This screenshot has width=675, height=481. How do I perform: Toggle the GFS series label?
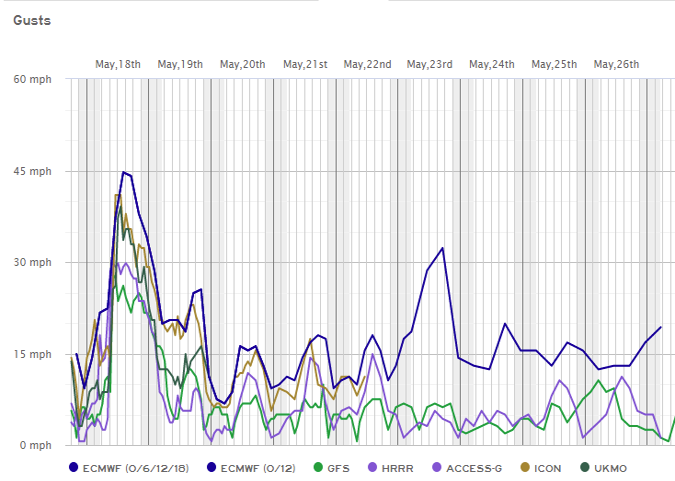pos(339,468)
